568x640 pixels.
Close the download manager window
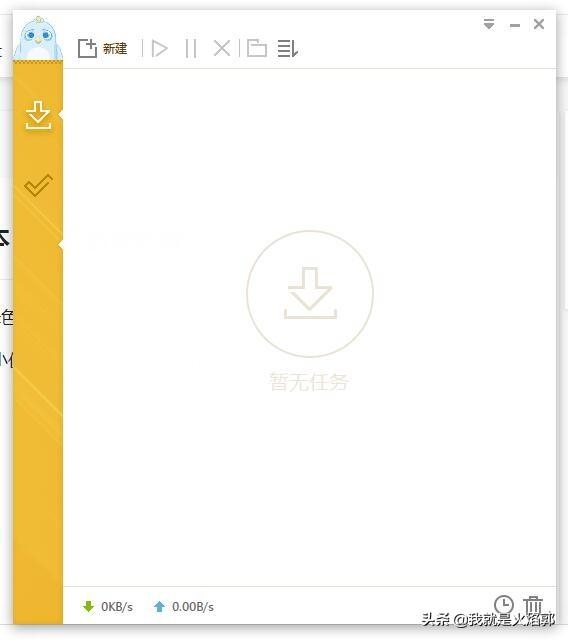coord(539,24)
